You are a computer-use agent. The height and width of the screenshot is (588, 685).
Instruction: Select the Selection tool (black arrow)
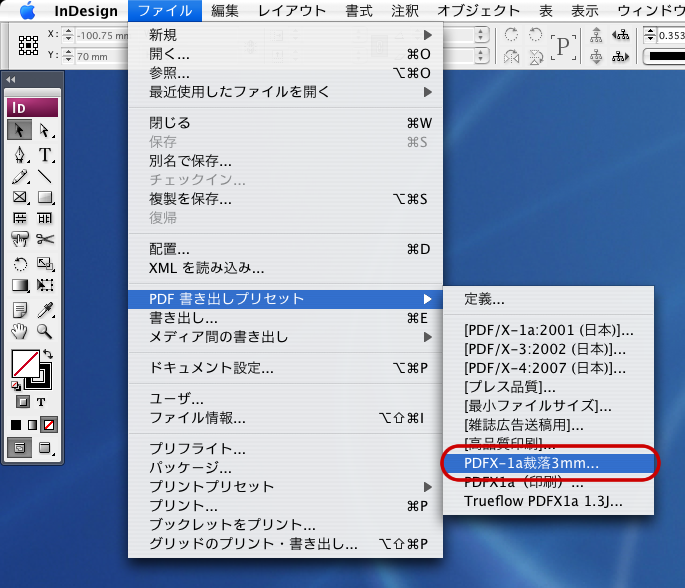click(19, 130)
